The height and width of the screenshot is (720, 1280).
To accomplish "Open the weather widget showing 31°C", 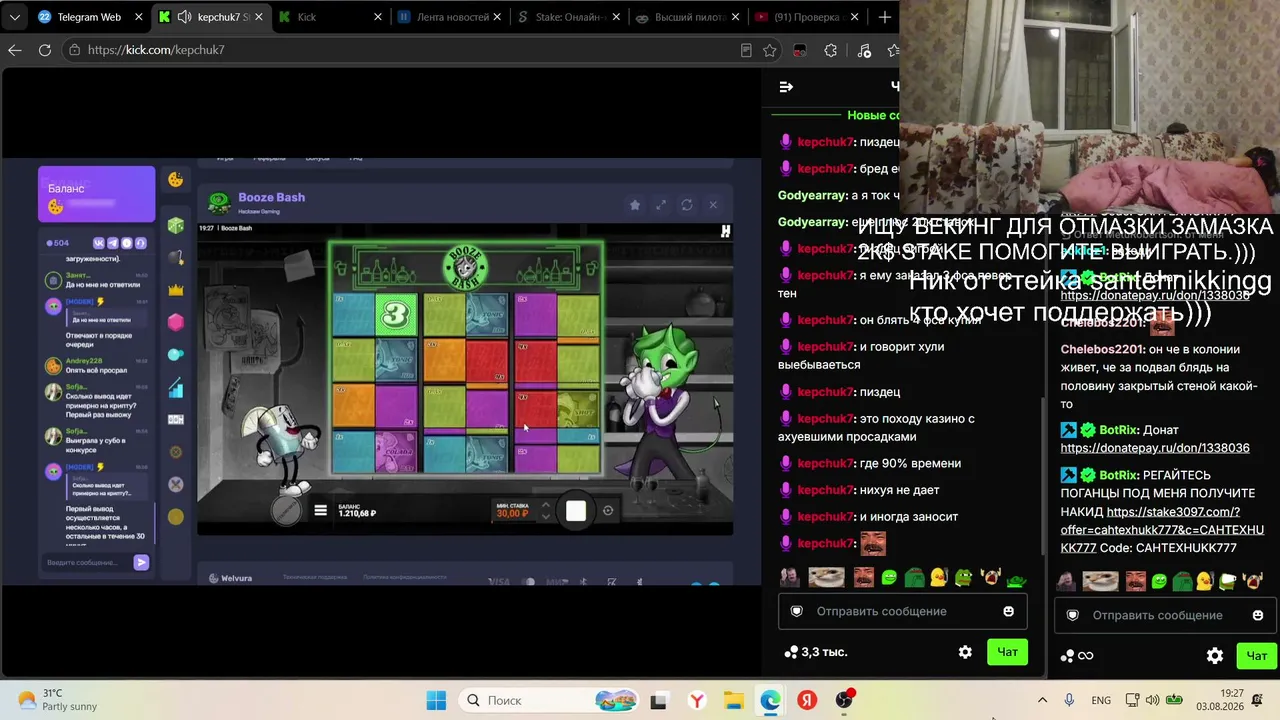I will point(58,700).
